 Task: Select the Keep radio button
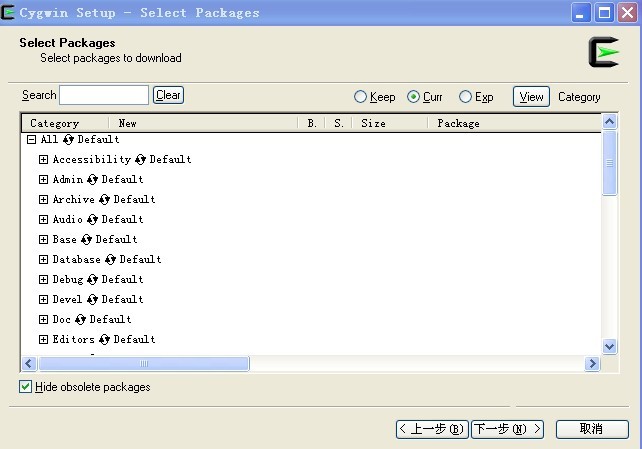point(360,97)
